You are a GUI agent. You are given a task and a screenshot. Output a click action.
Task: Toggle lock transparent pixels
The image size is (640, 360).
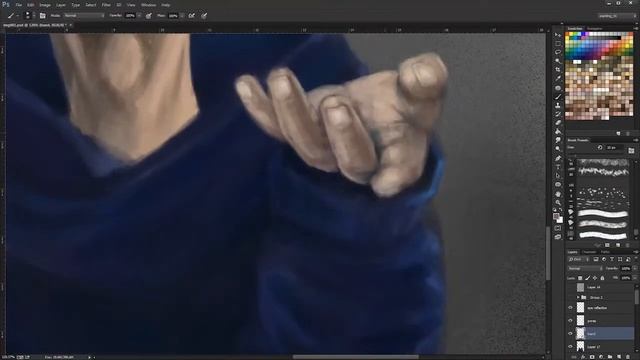pos(580,278)
